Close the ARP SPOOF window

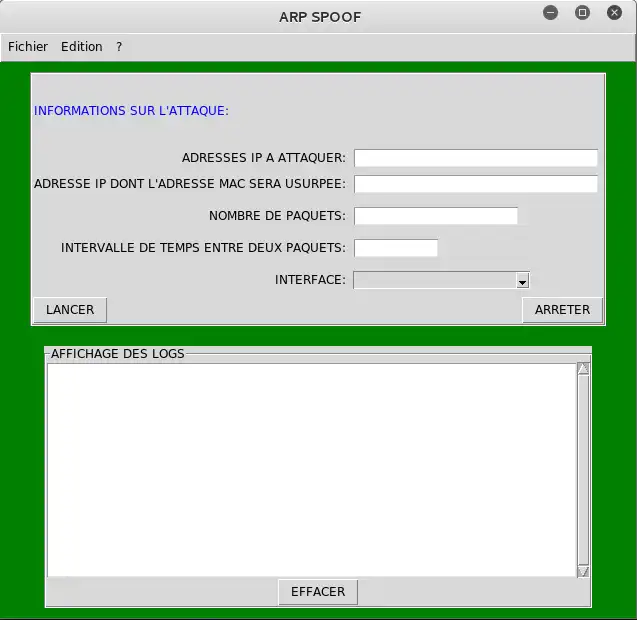tap(614, 13)
